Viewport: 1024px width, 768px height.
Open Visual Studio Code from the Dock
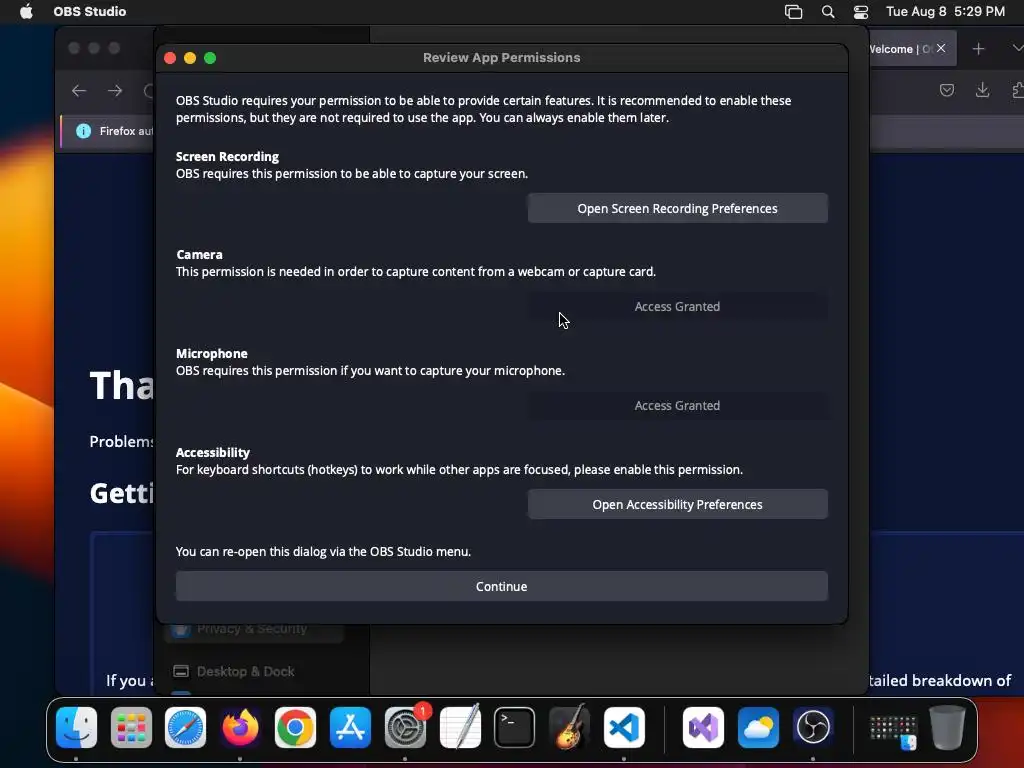[624, 727]
